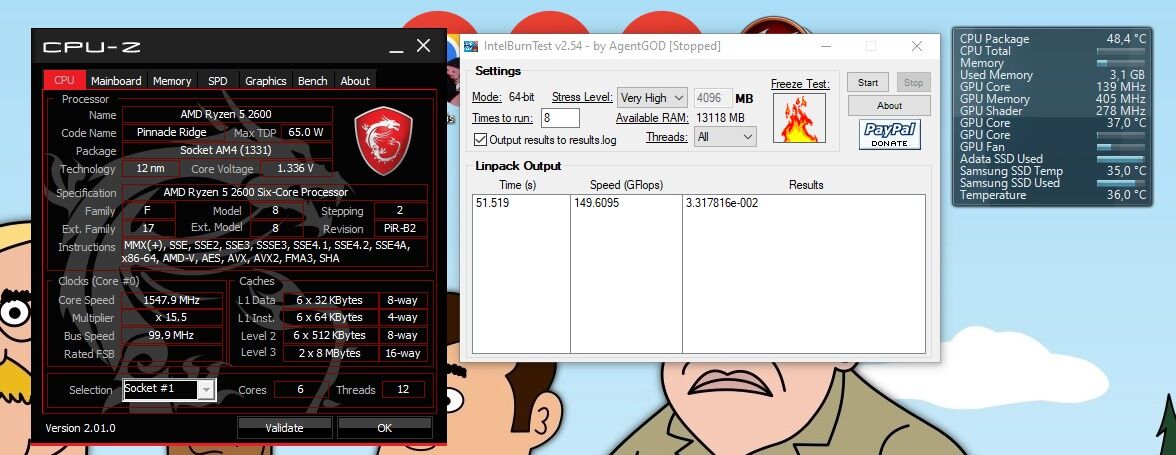Click the 99.9 MHz bus speed value
Viewport: 1176px width, 455px height.
pyautogui.click(x=172, y=336)
